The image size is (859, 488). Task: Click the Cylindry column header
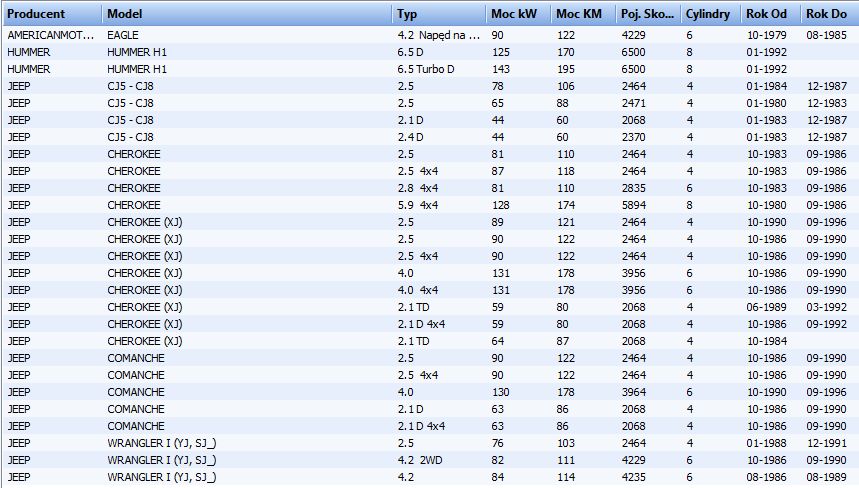pyautogui.click(x=710, y=14)
